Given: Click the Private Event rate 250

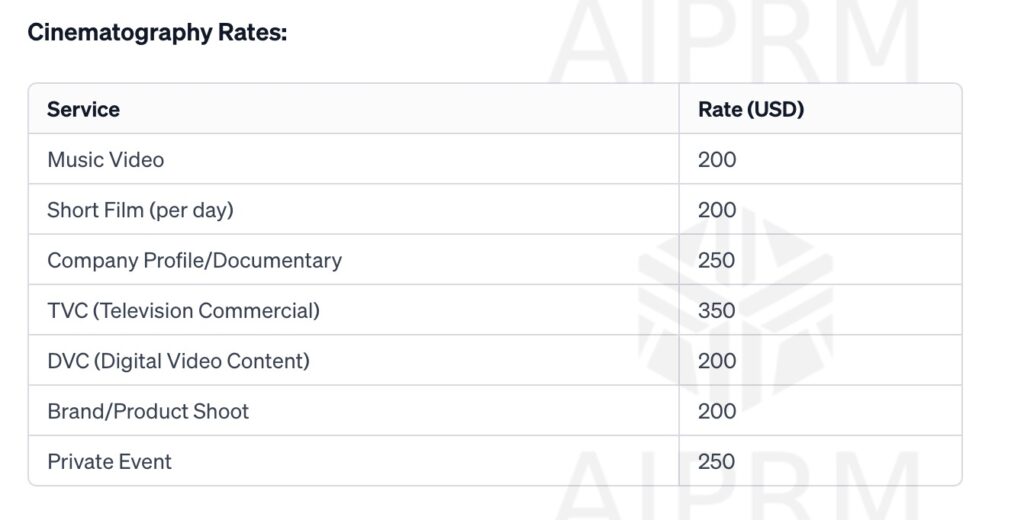Looking at the screenshot, I should [x=717, y=462].
